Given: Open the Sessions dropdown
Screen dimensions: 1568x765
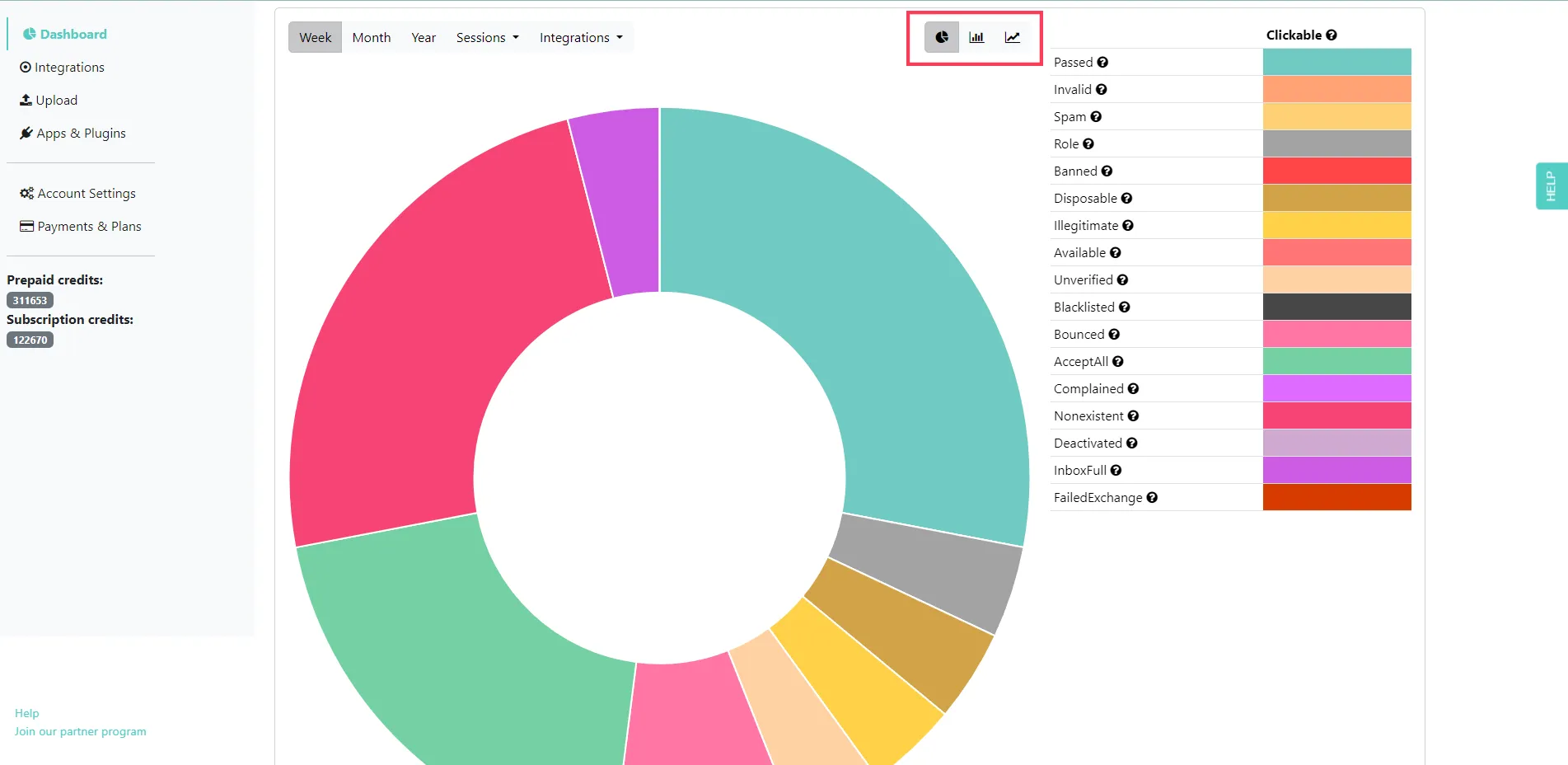Looking at the screenshot, I should (x=488, y=37).
